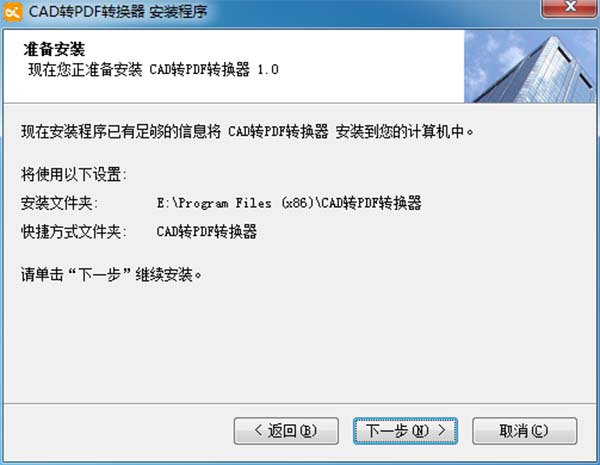The height and width of the screenshot is (465, 600).
Task: Click the 1.0 version number in header
Action: [x=268, y=70]
